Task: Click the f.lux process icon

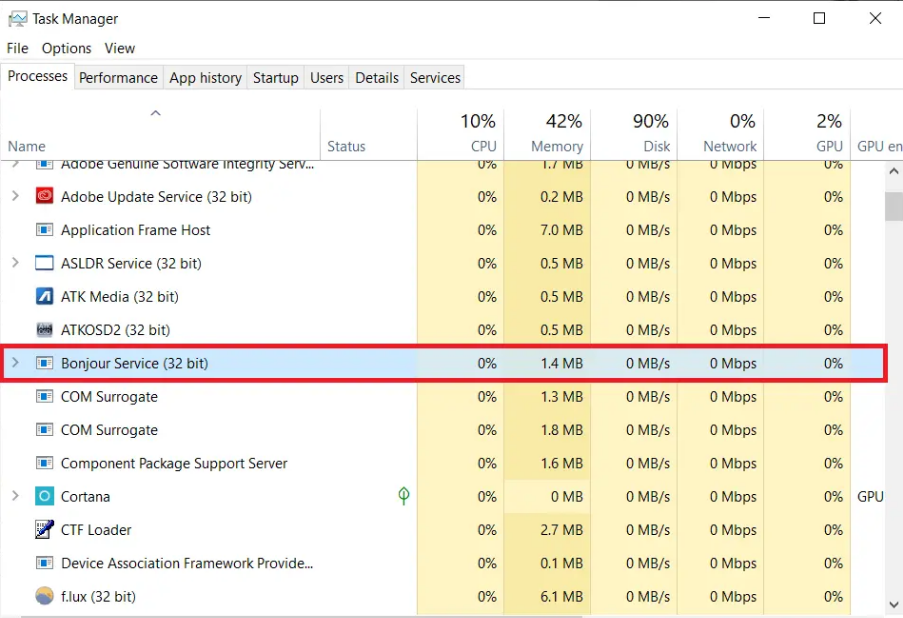Action: [x=44, y=596]
